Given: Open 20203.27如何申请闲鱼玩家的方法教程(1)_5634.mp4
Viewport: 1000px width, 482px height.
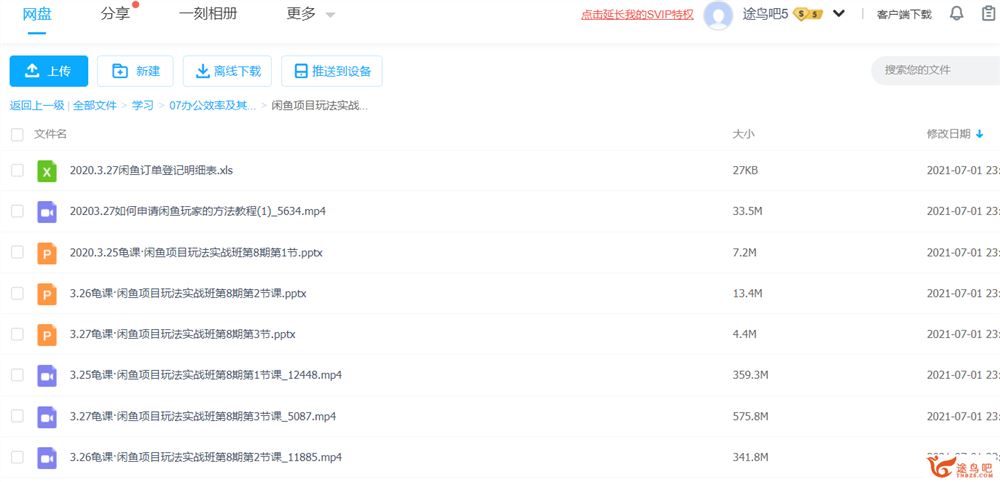Looking at the screenshot, I should point(198,212).
